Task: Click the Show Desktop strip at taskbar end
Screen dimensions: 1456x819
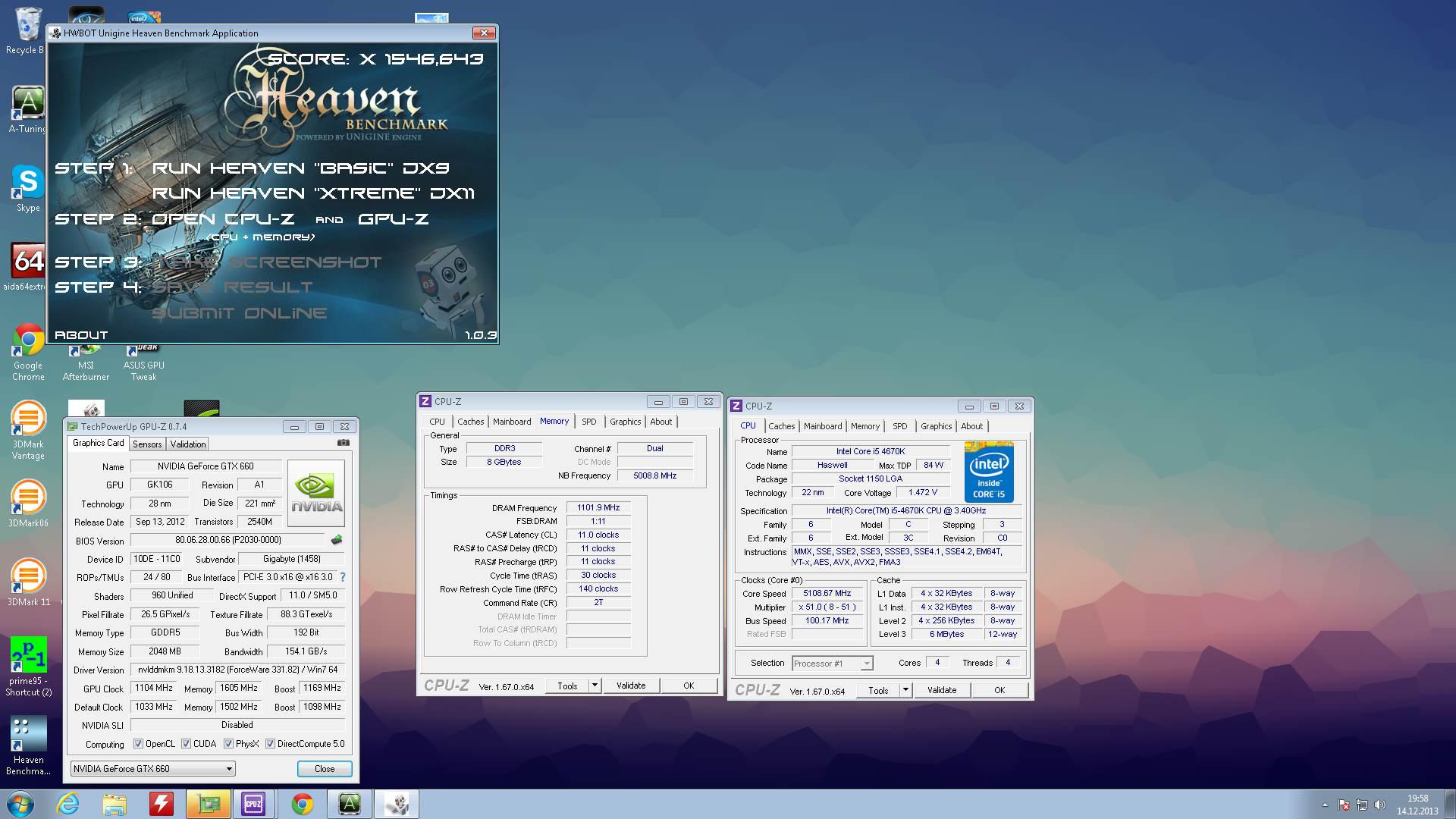Action: click(1450, 804)
